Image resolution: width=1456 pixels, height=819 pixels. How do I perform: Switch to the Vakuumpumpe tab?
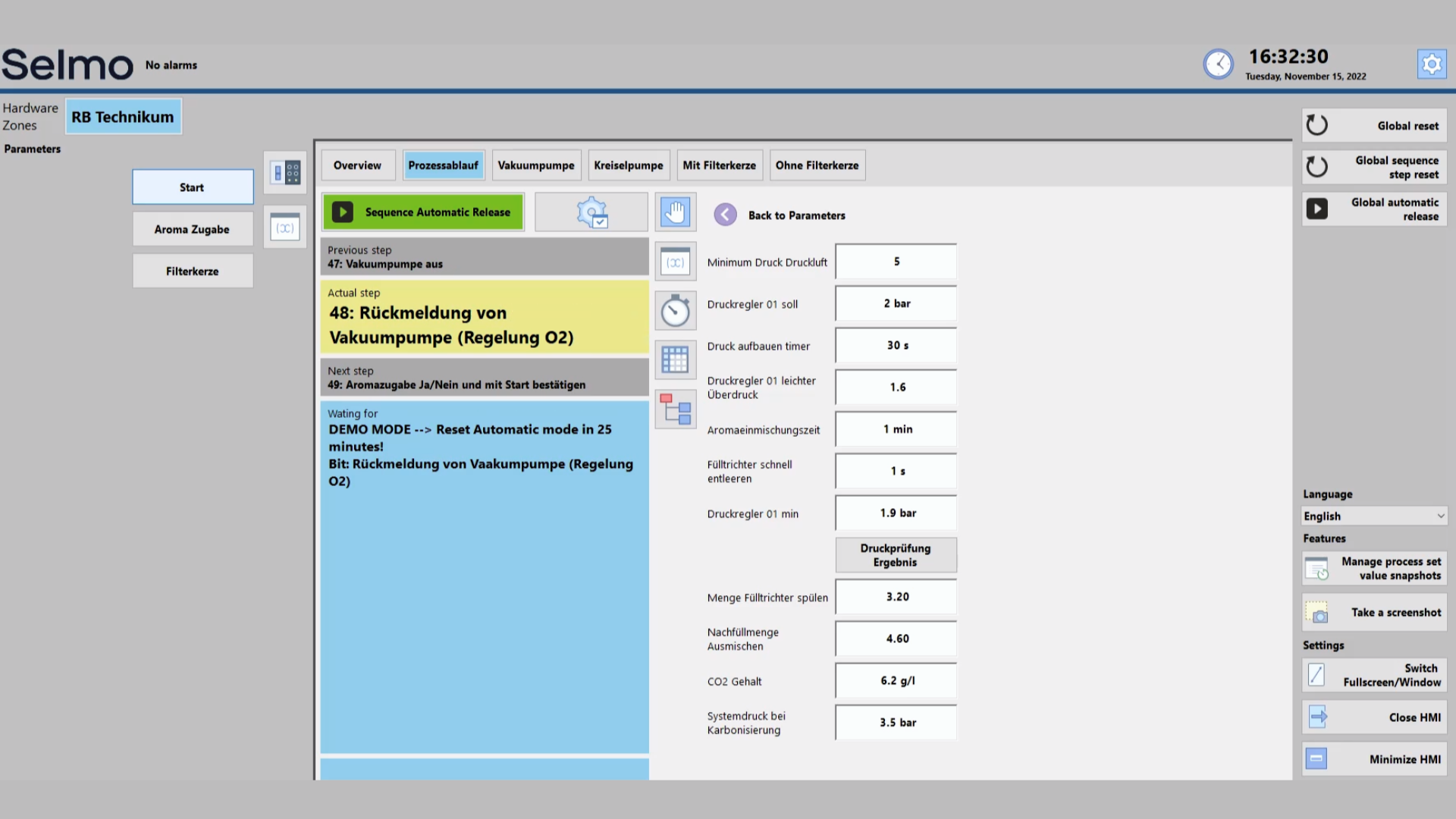click(535, 165)
